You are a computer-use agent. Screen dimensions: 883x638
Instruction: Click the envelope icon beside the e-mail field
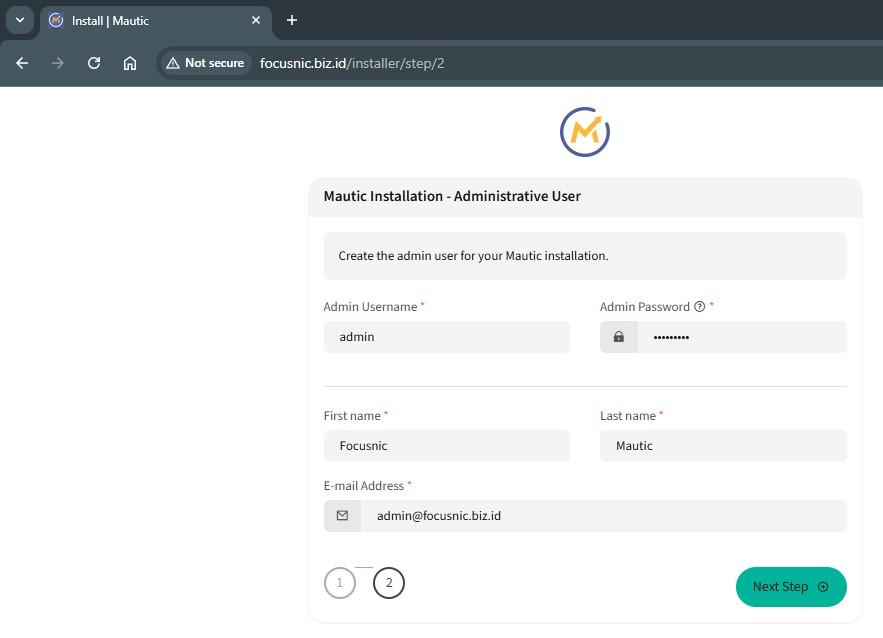(342, 516)
